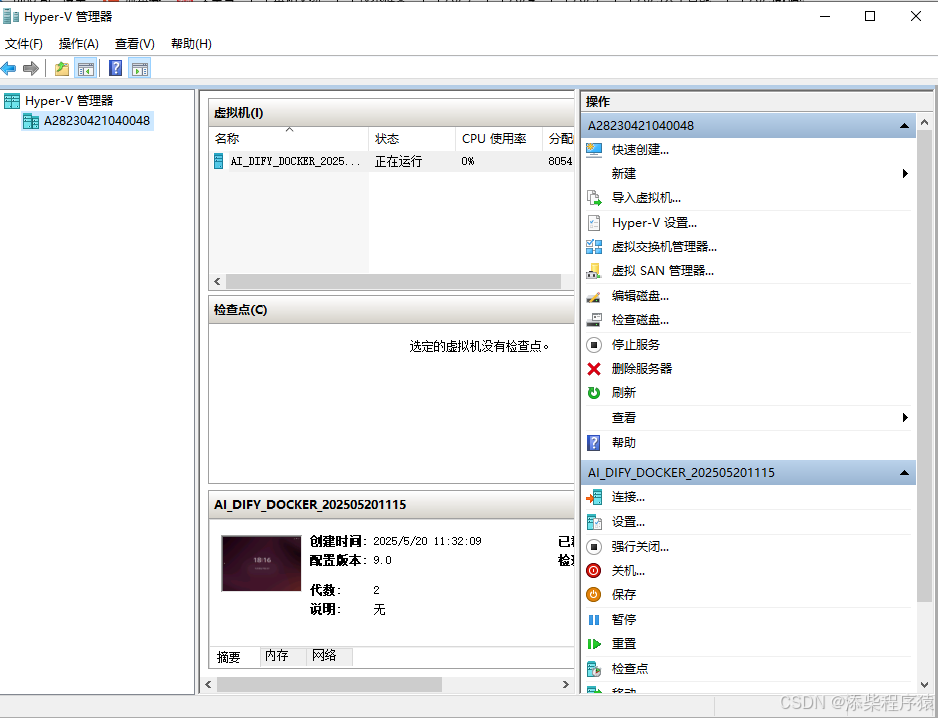Click the 停止服务 stop icon
Viewport: 938px width, 718px height.
594,345
